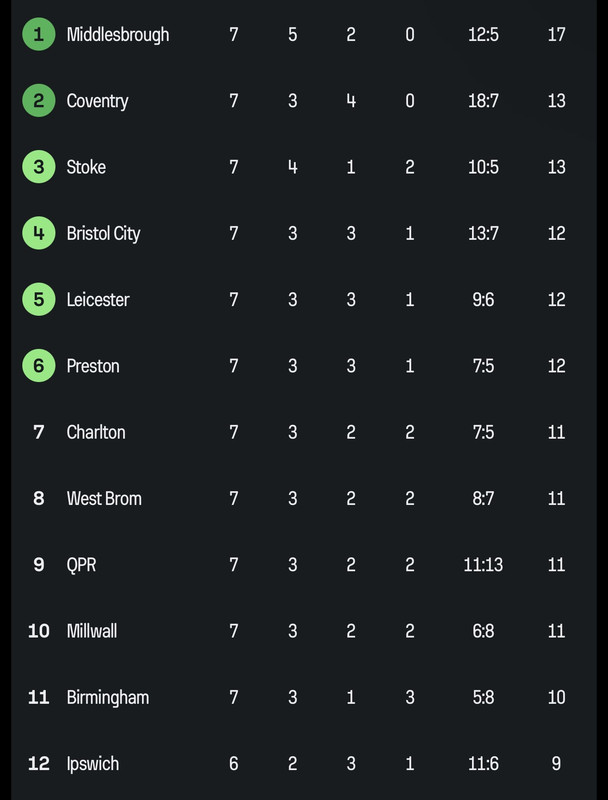Image resolution: width=608 pixels, height=800 pixels.
Task: Click Ipswich in twelfth place
Action: (x=93, y=764)
